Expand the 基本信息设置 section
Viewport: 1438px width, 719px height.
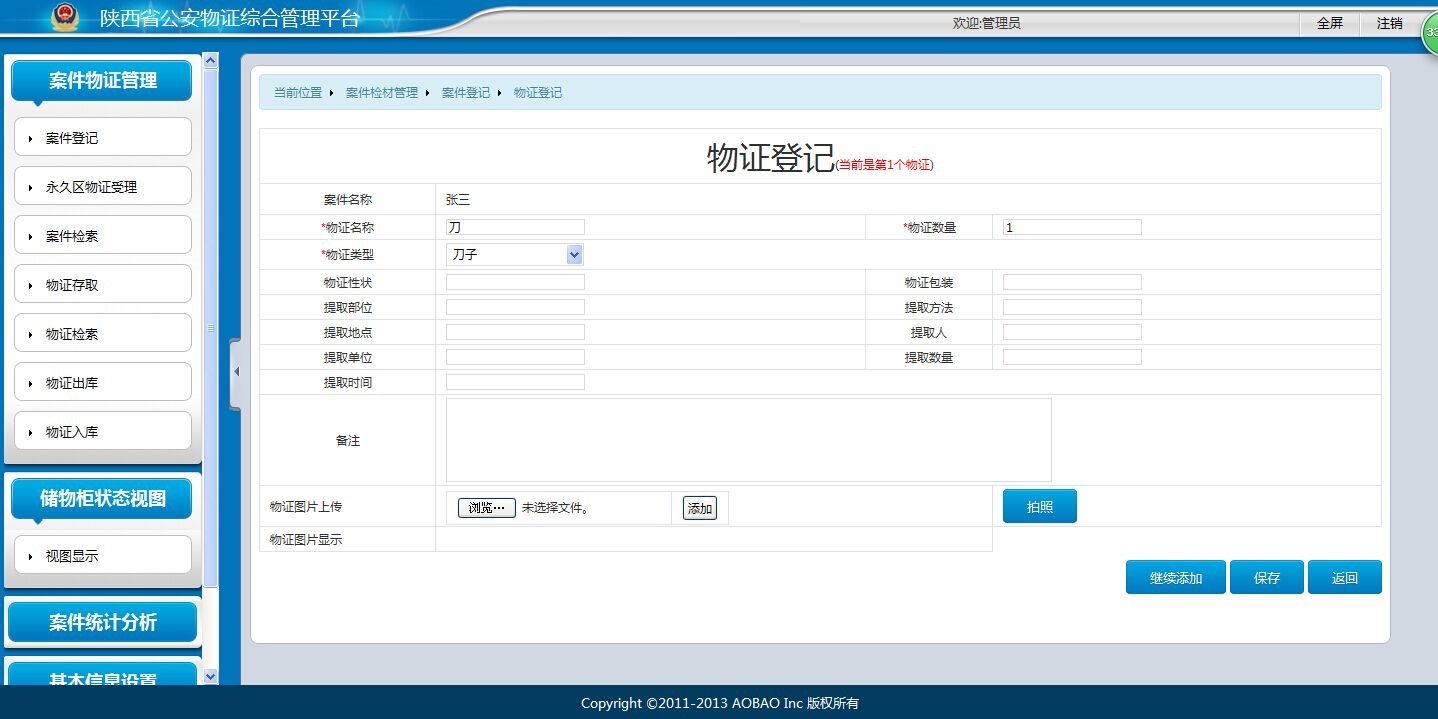[103, 677]
